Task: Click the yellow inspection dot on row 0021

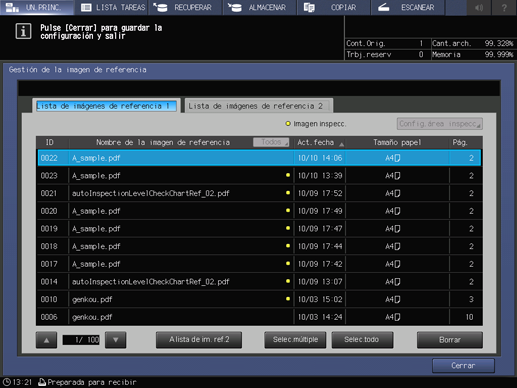Action: (x=288, y=192)
